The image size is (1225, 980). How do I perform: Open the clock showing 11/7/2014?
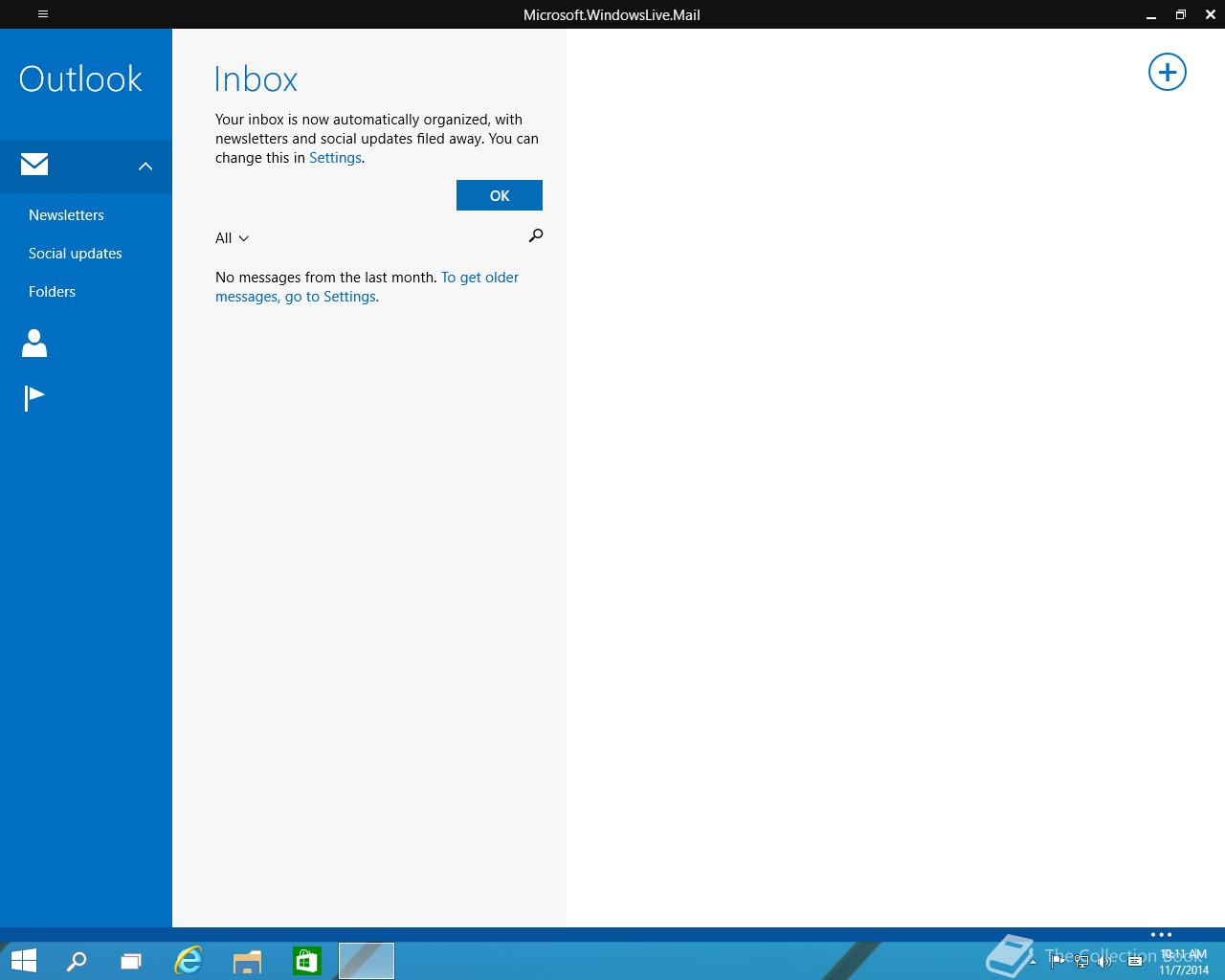pyautogui.click(x=1184, y=962)
